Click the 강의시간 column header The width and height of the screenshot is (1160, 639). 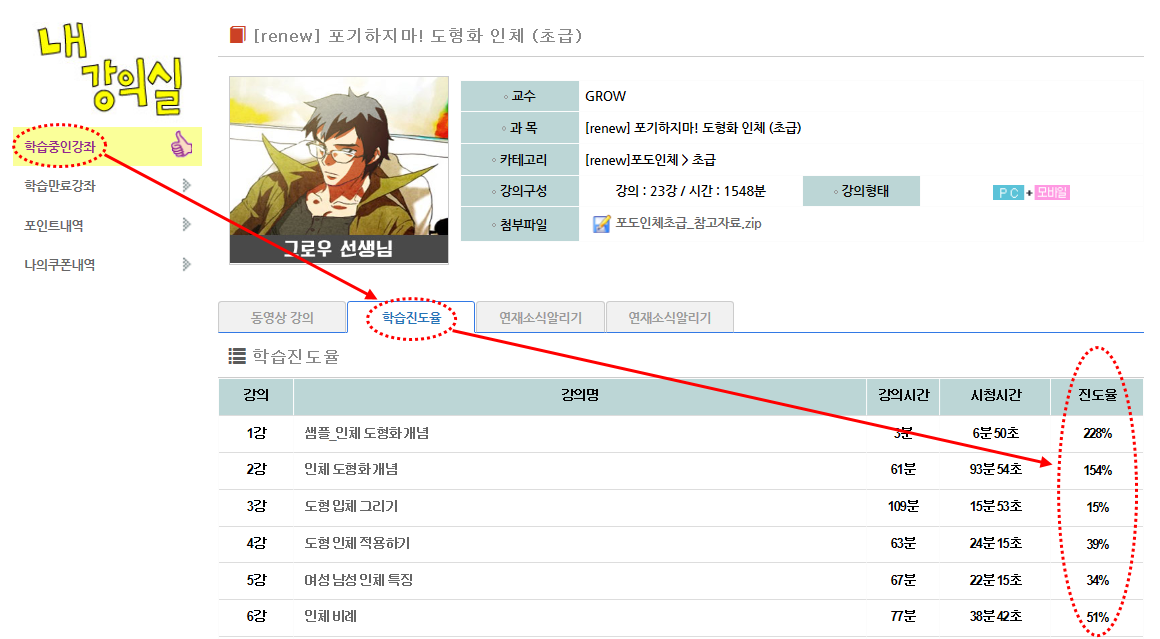pyautogui.click(x=903, y=396)
